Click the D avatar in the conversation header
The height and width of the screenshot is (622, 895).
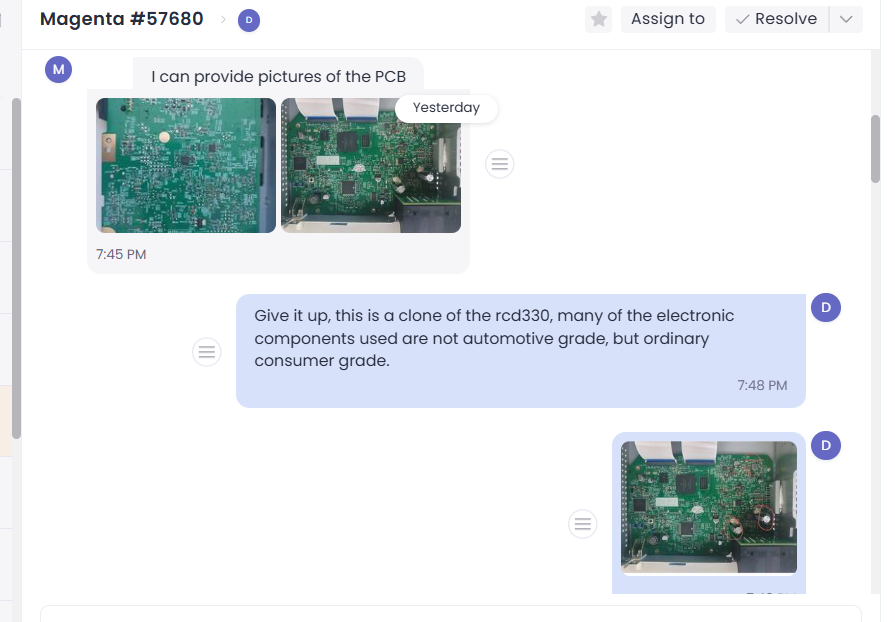click(x=249, y=21)
